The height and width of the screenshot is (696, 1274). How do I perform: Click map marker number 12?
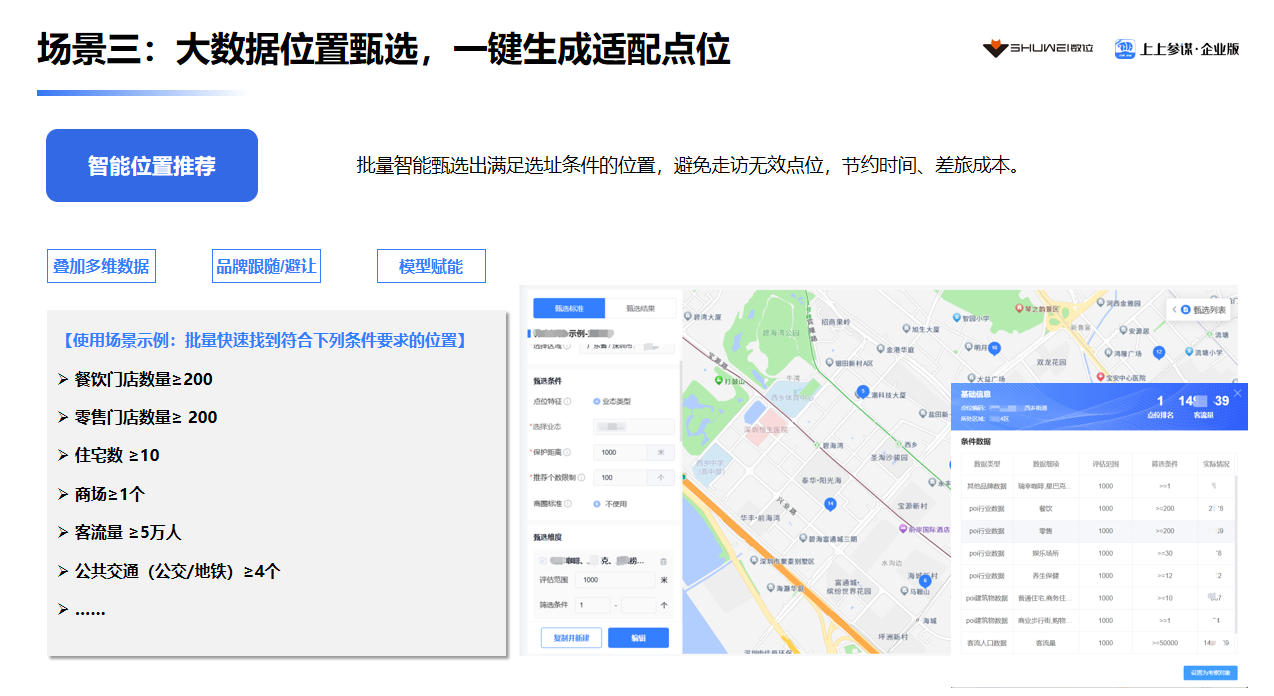click(1159, 352)
